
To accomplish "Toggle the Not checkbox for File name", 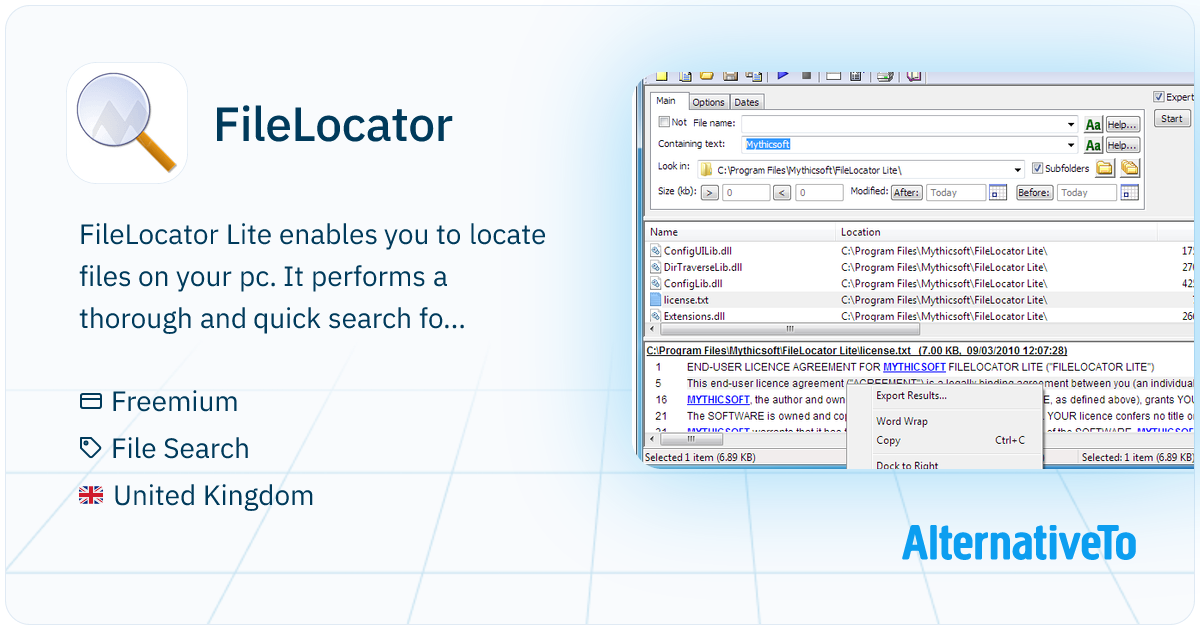I will pos(665,122).
